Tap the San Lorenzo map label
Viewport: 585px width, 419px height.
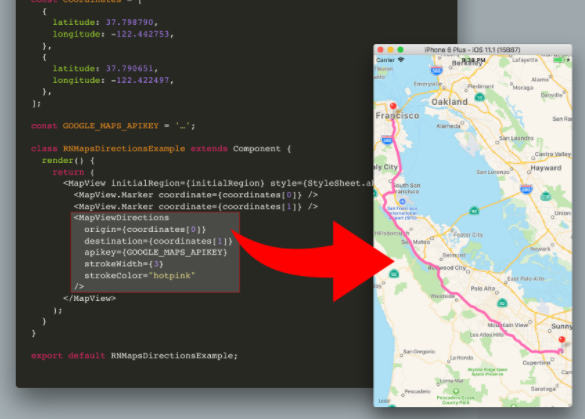pyautogui.click(x=493, y=172)
